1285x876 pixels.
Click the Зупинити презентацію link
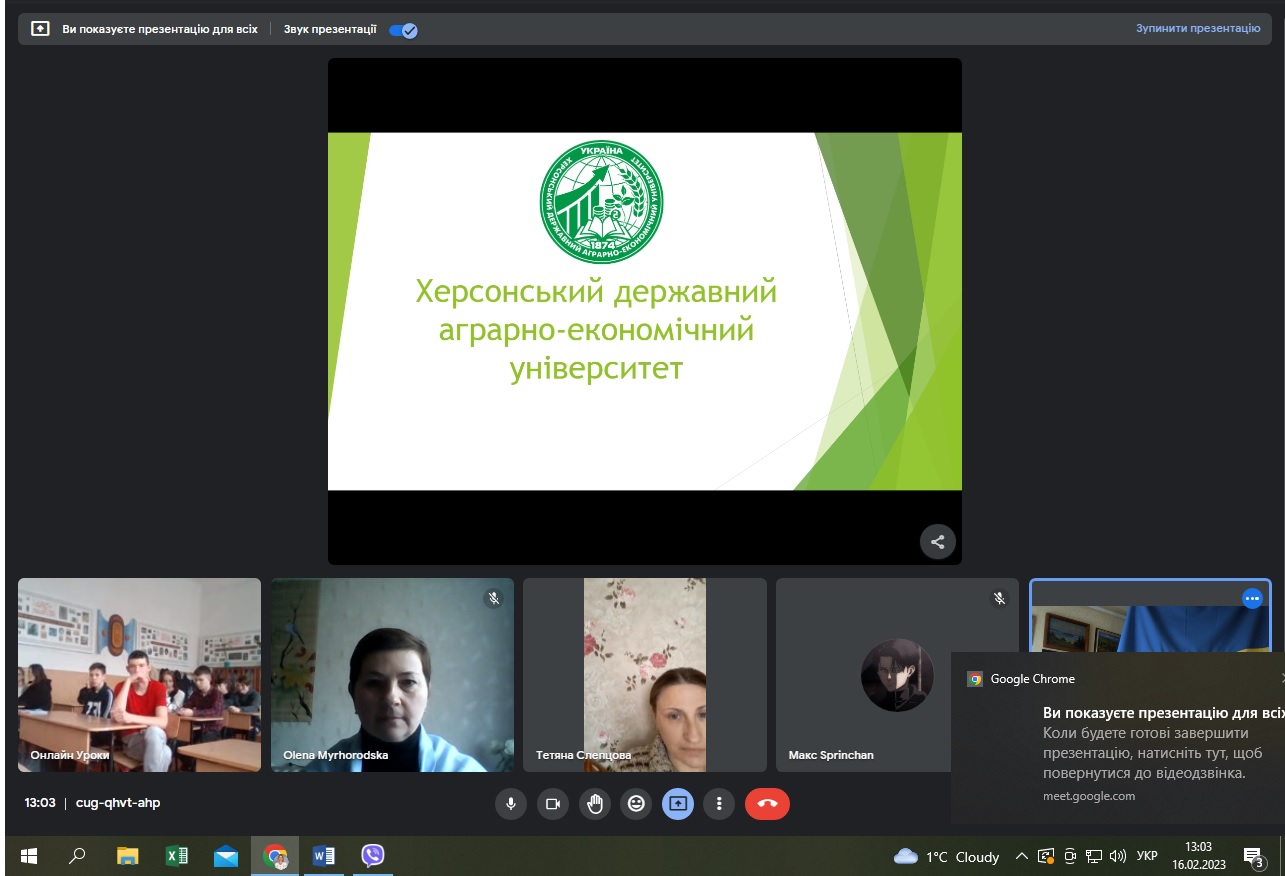pos(1198,29)
